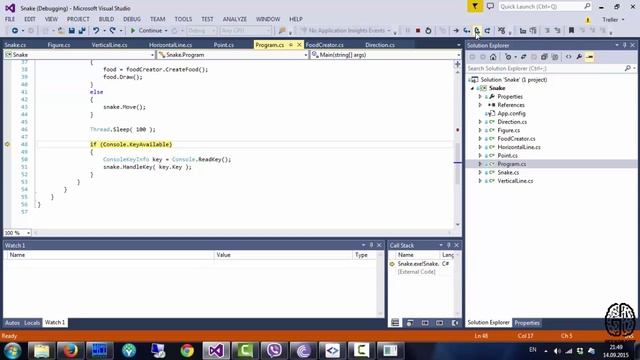Open the BUILD menu
640x360 pixels.
tap(106, 19)
